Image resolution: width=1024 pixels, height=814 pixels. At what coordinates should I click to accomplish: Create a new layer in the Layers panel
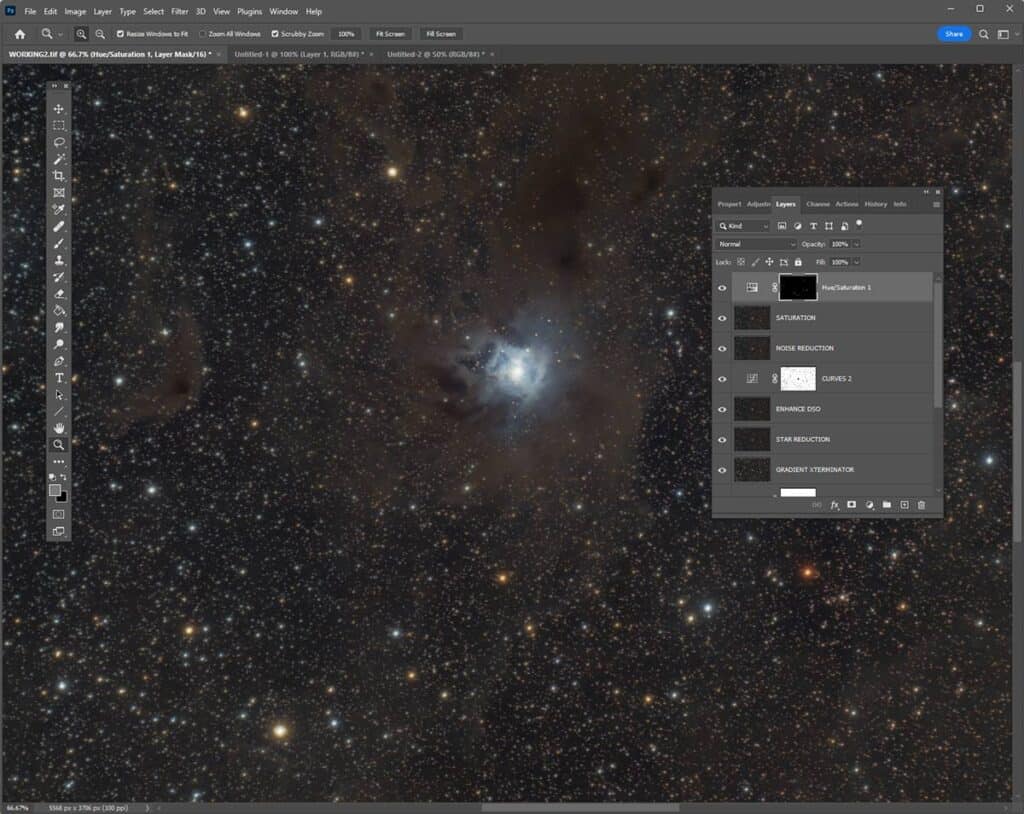(x=904, y=505)
